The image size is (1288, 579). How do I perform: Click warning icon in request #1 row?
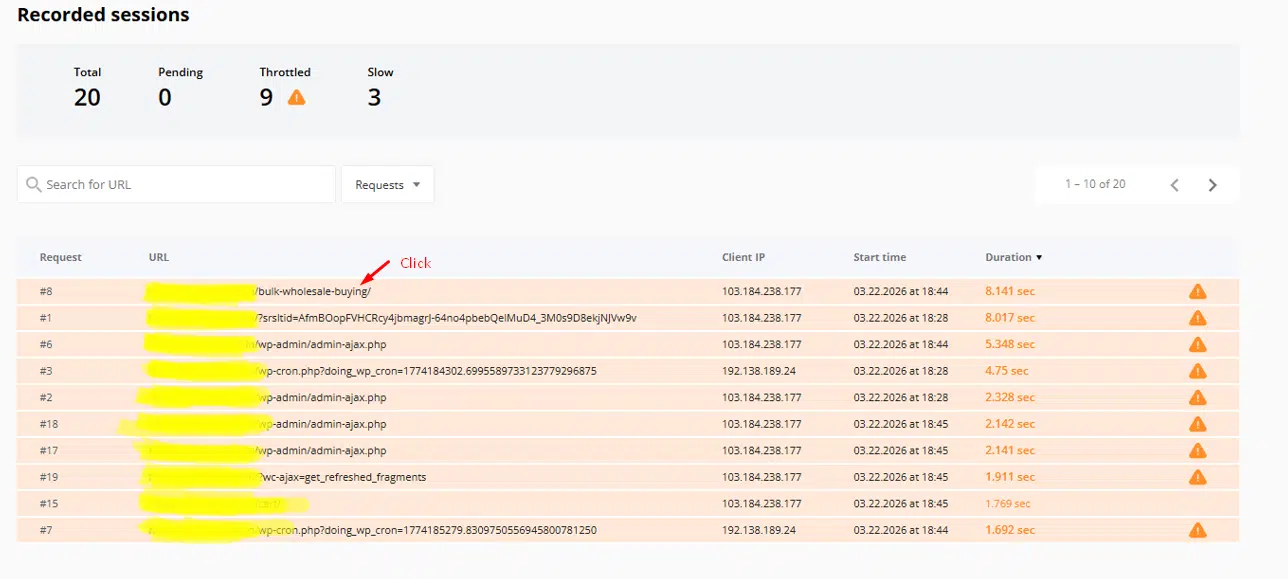[1197, 318]
